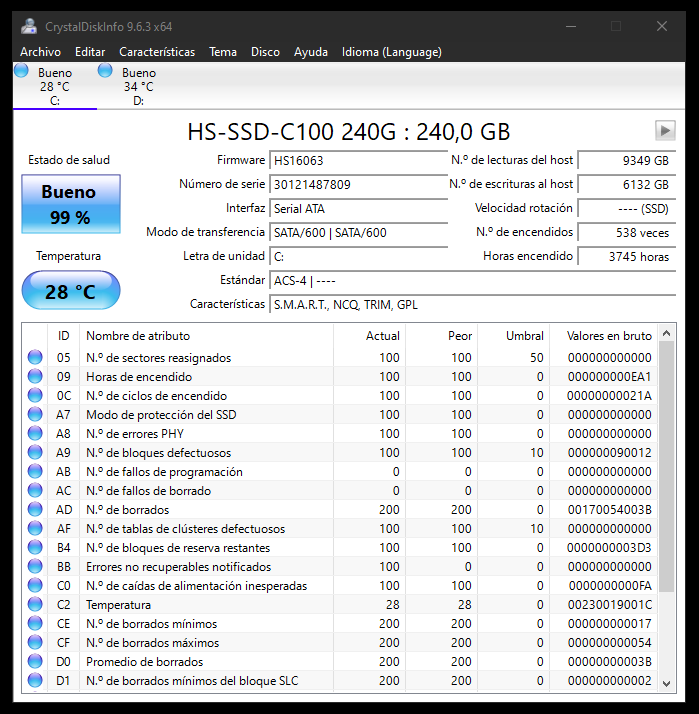Click the Firmware field HS16063

tap(358, 160)
